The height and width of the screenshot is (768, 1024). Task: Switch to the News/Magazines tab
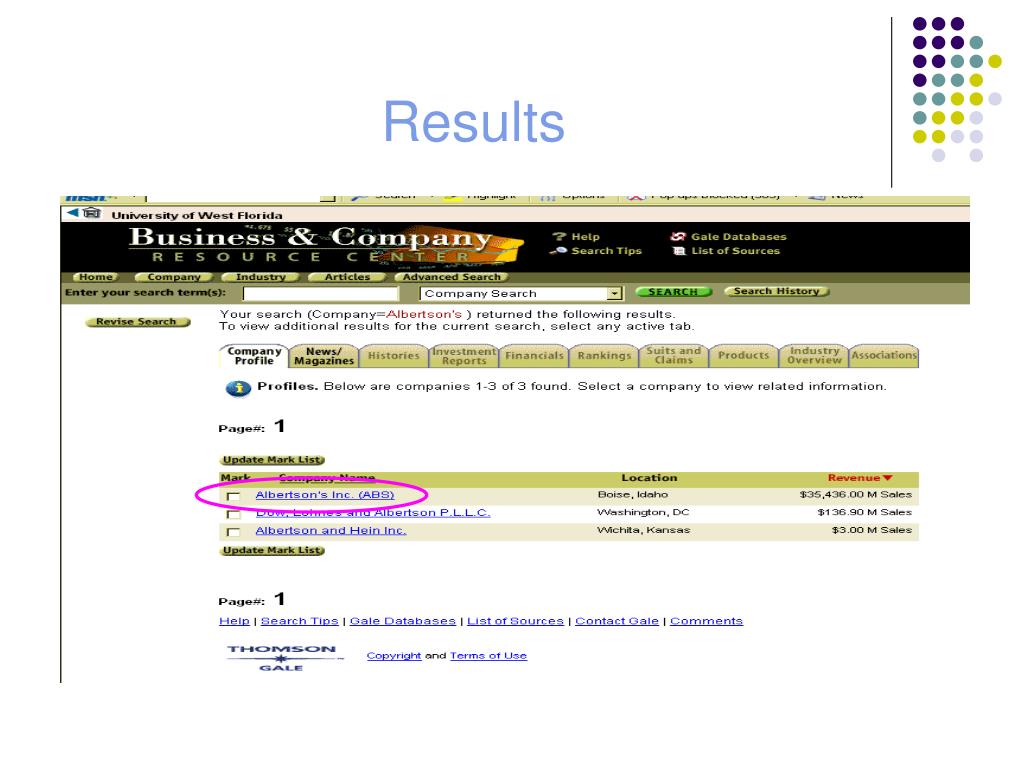coord(324,356)
